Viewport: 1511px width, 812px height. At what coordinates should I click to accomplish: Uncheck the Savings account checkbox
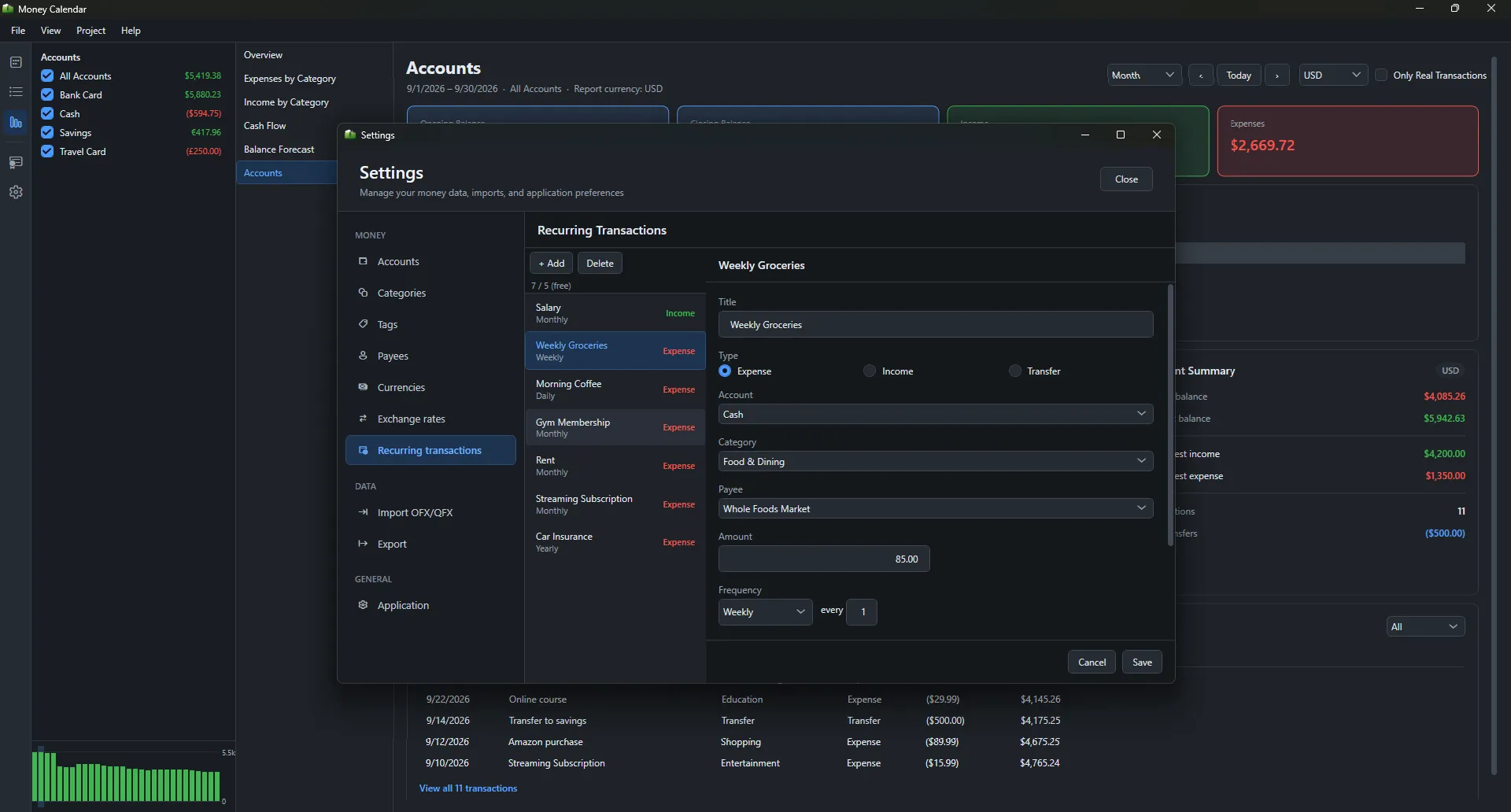click(47, 132)
